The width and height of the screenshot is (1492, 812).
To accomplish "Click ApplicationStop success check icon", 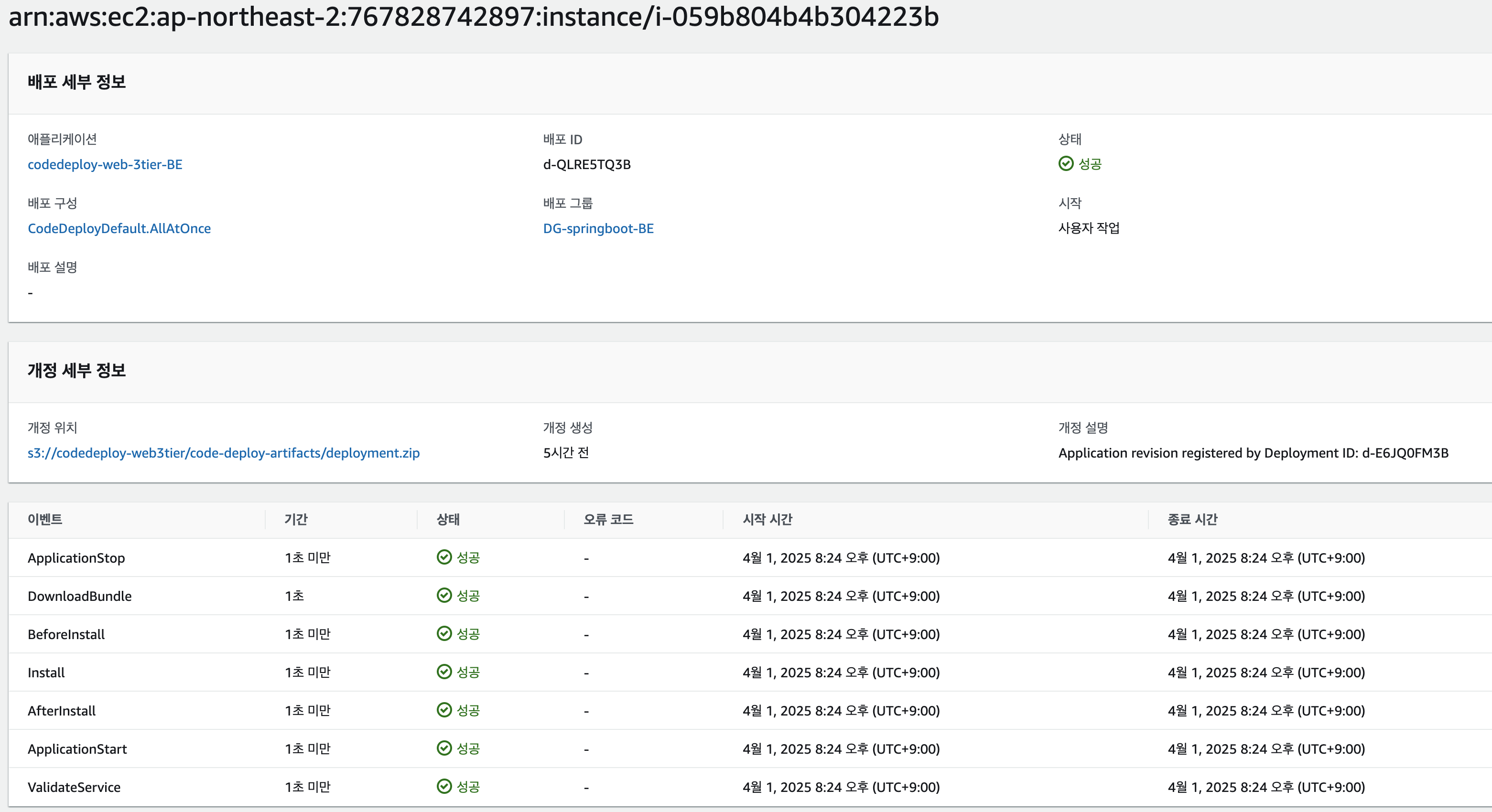I will click(x=444, y=557).
